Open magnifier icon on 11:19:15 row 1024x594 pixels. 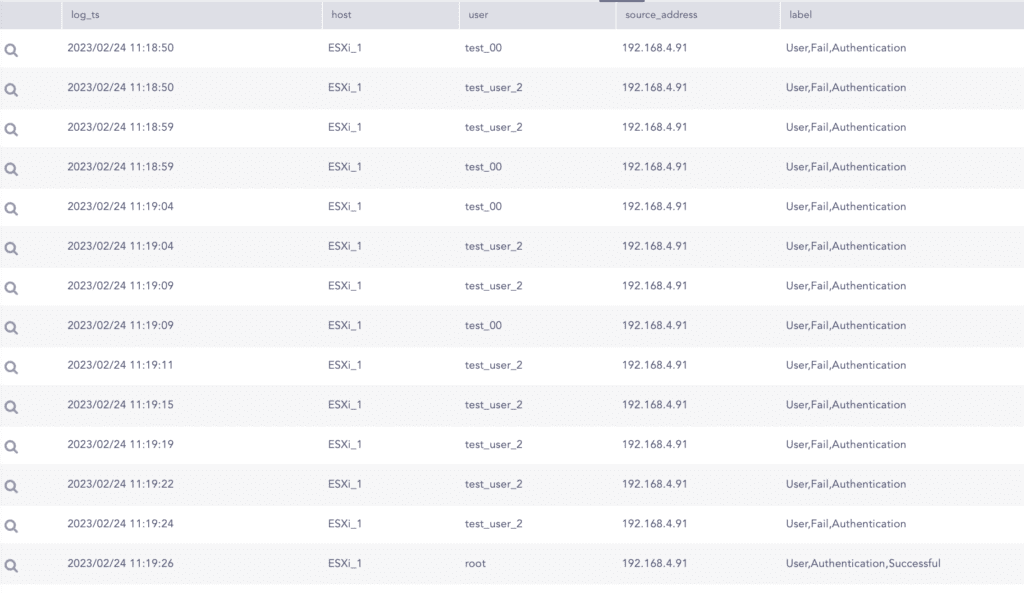click(x=11, y=406)
